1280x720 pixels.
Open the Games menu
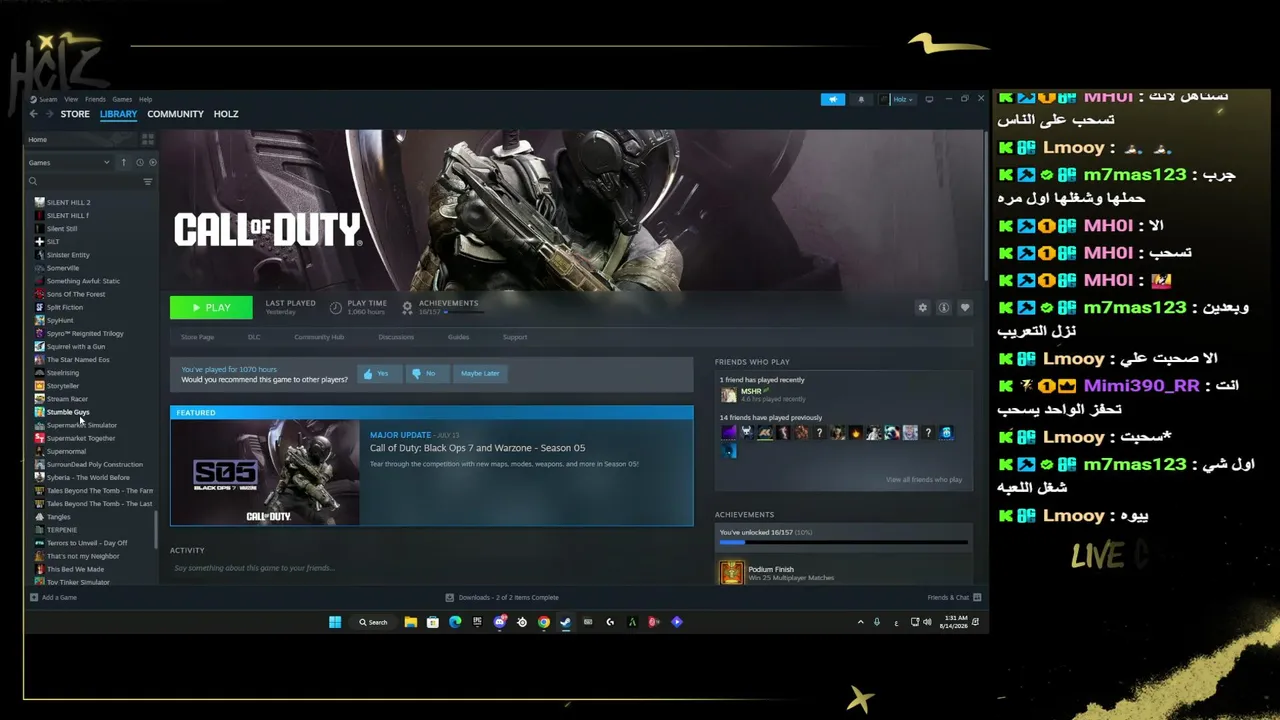point(122,99)
